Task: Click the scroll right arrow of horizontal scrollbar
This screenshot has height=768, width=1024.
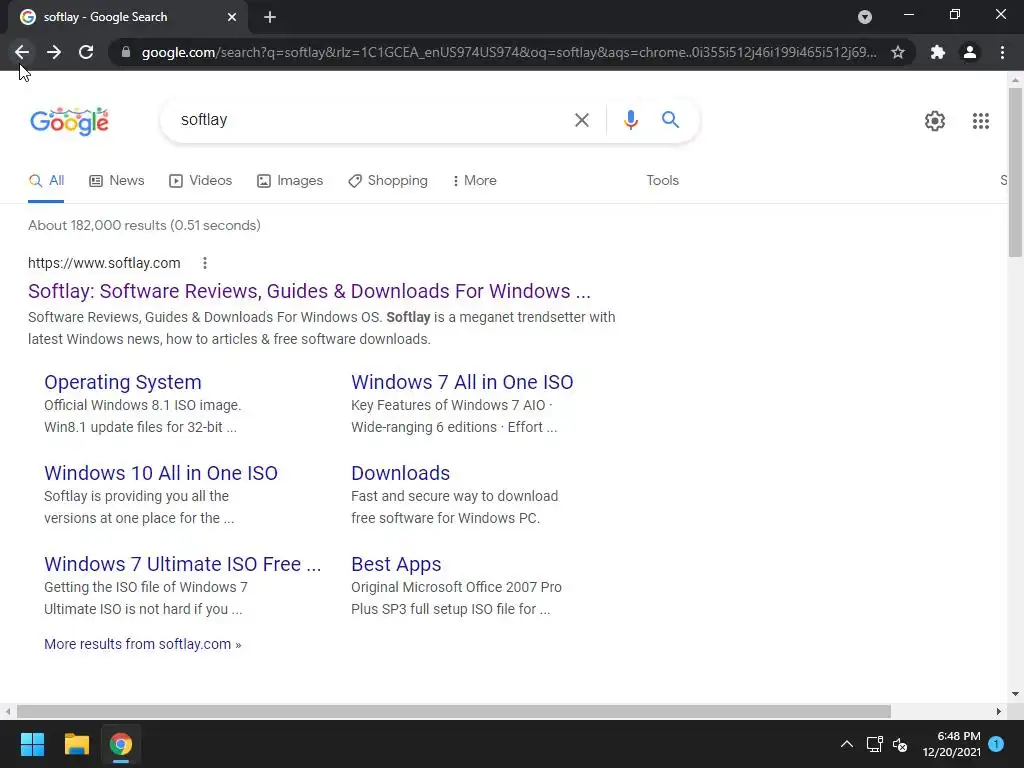Action: click(999, 711)
